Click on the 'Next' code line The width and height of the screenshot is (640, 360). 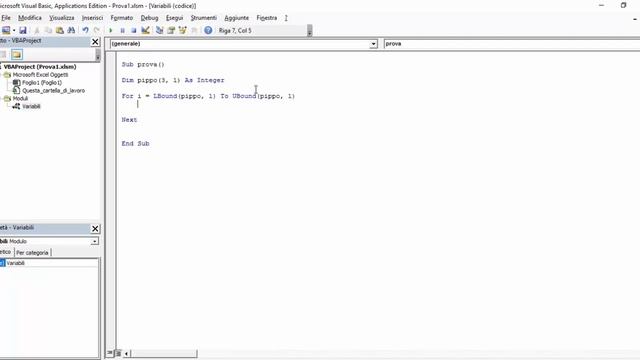point(129,120)
